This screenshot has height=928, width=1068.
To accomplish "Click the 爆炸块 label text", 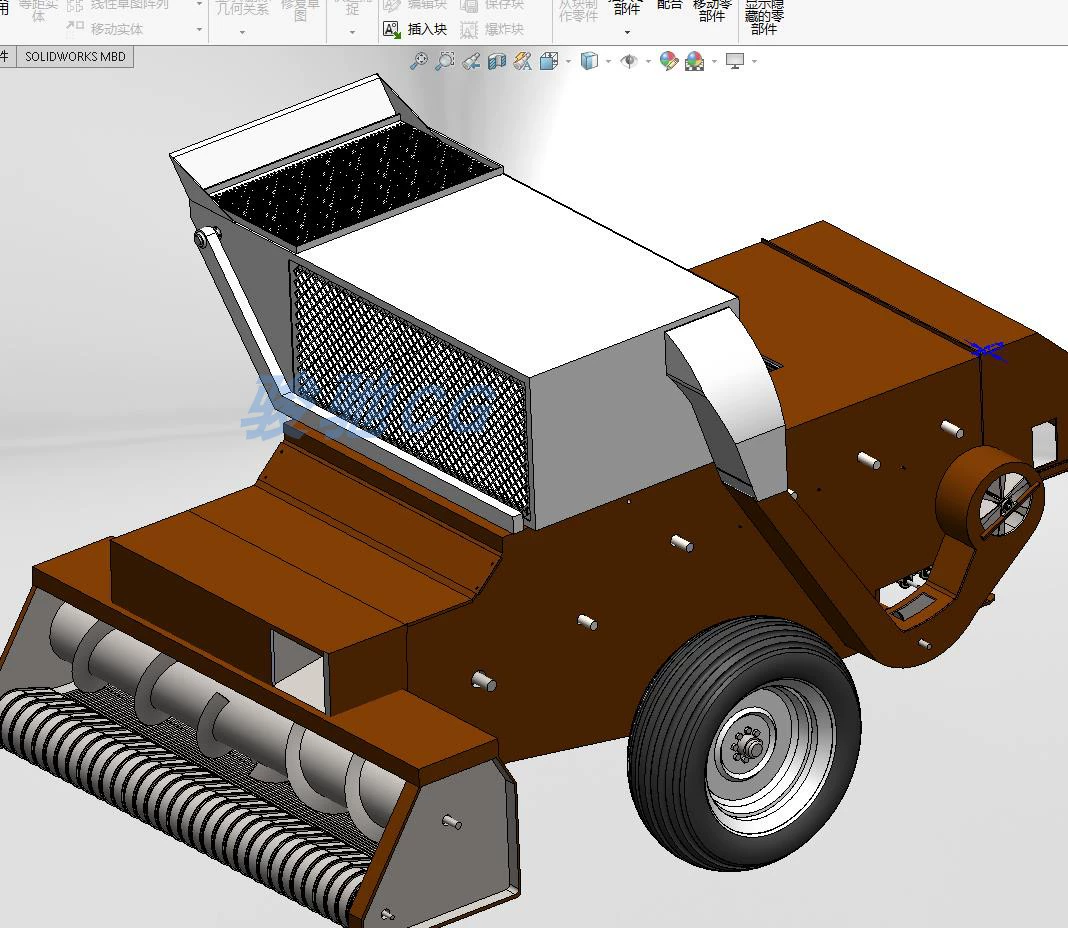I will [504, 29].
